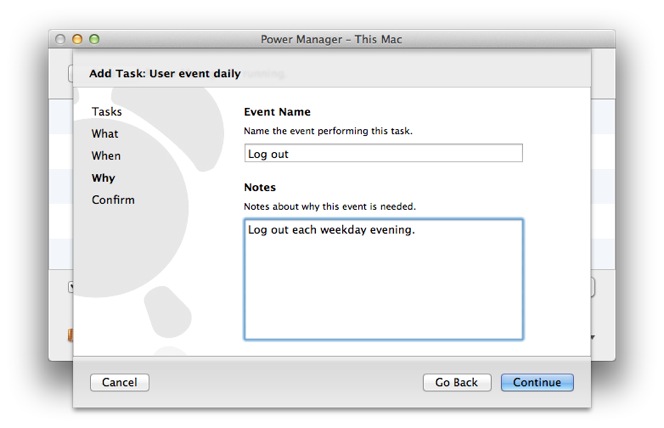Select the Why step in sidebar
This screenshot has width=664, height=428.
[103, 178]
